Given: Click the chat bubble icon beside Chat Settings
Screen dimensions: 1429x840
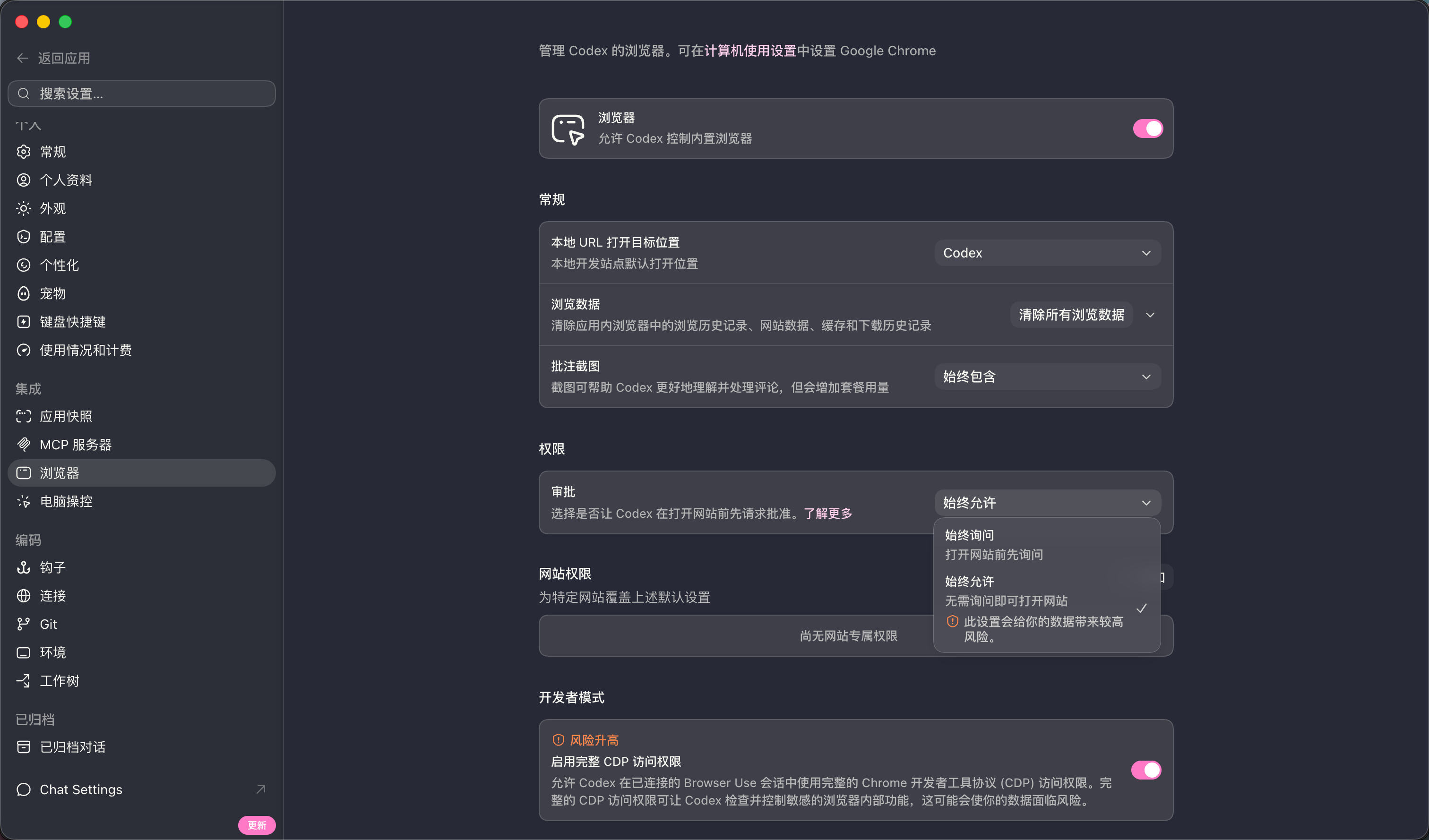Looking at the screenshot, I should coord(23,789).
